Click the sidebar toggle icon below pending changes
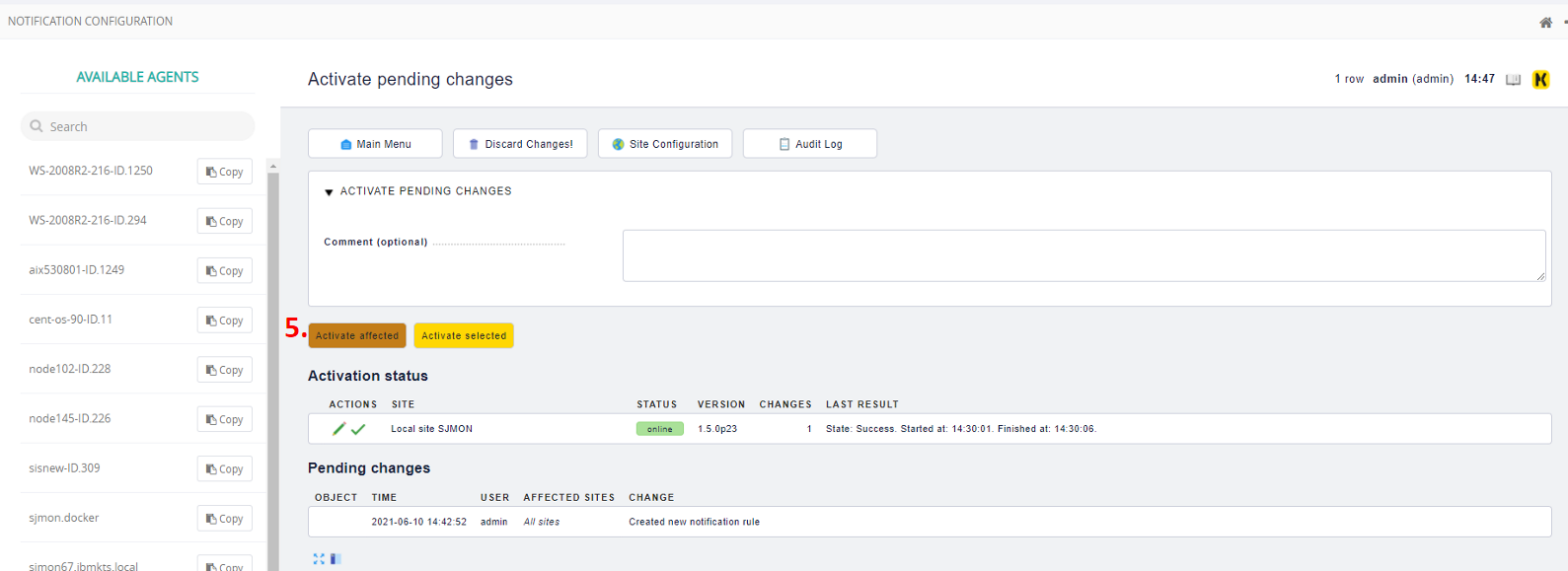The height and width of the screenshot is (571, 1568). (336, 559)
